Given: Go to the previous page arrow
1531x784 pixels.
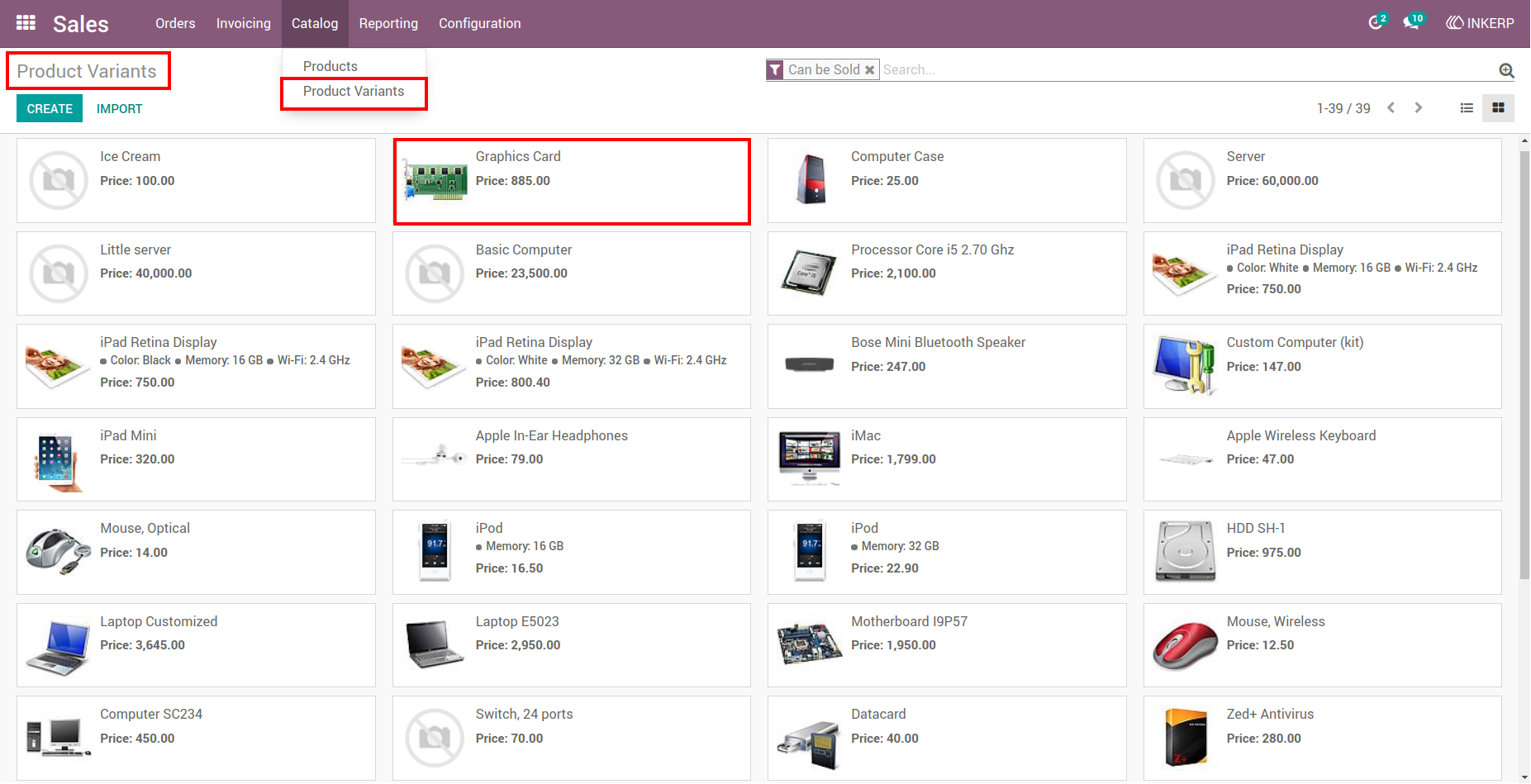Looking at the screenshot, I should click(1391, 108).
